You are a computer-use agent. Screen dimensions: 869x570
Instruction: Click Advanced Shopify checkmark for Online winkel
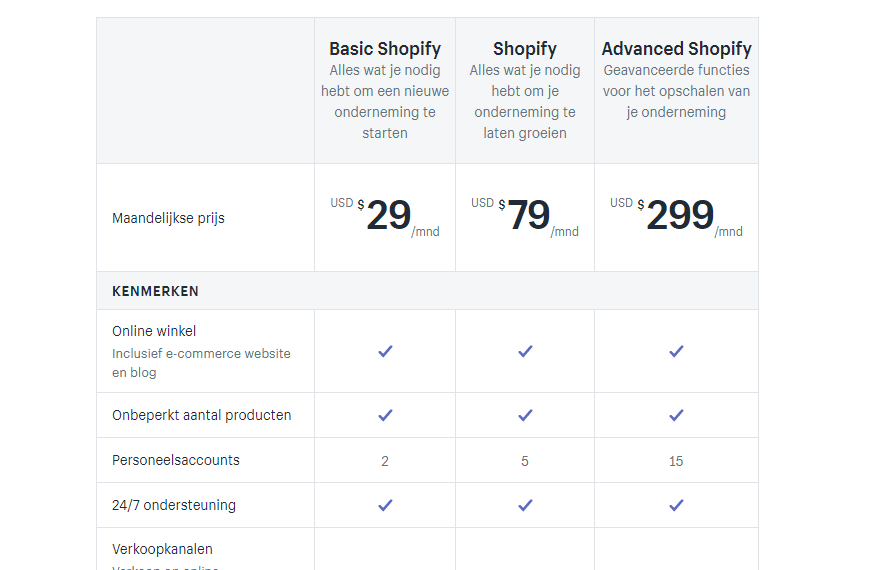[676, 351]
